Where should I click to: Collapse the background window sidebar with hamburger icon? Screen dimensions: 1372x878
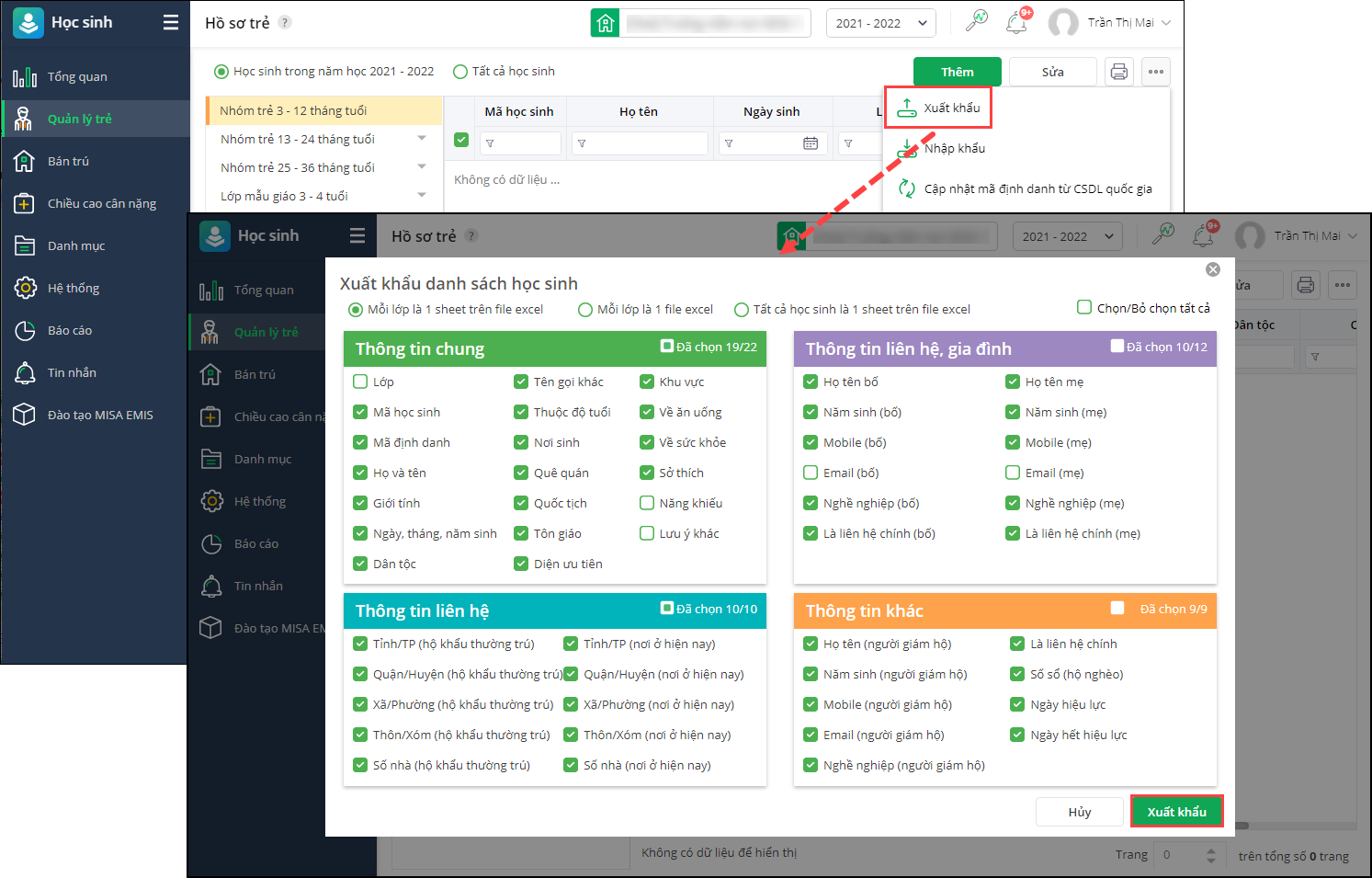click(171, 22)
